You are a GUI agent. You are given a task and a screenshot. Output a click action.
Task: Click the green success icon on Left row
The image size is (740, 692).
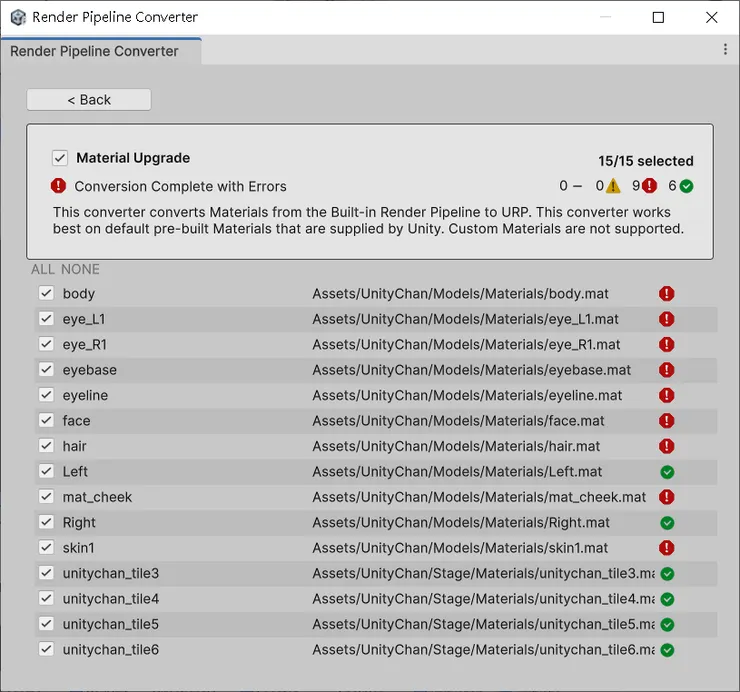tap(667, 472)
